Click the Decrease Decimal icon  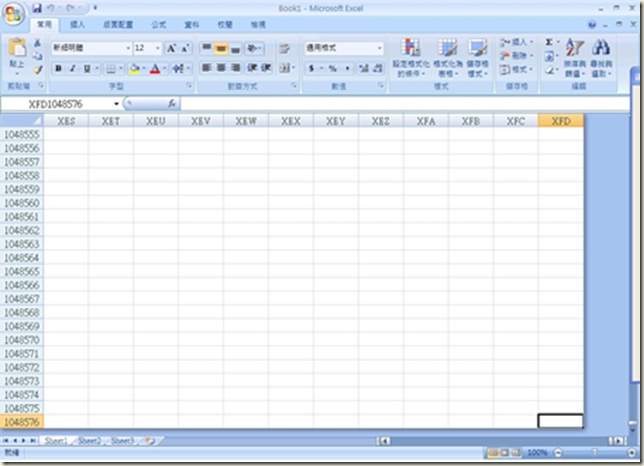[x=378, y=68]
